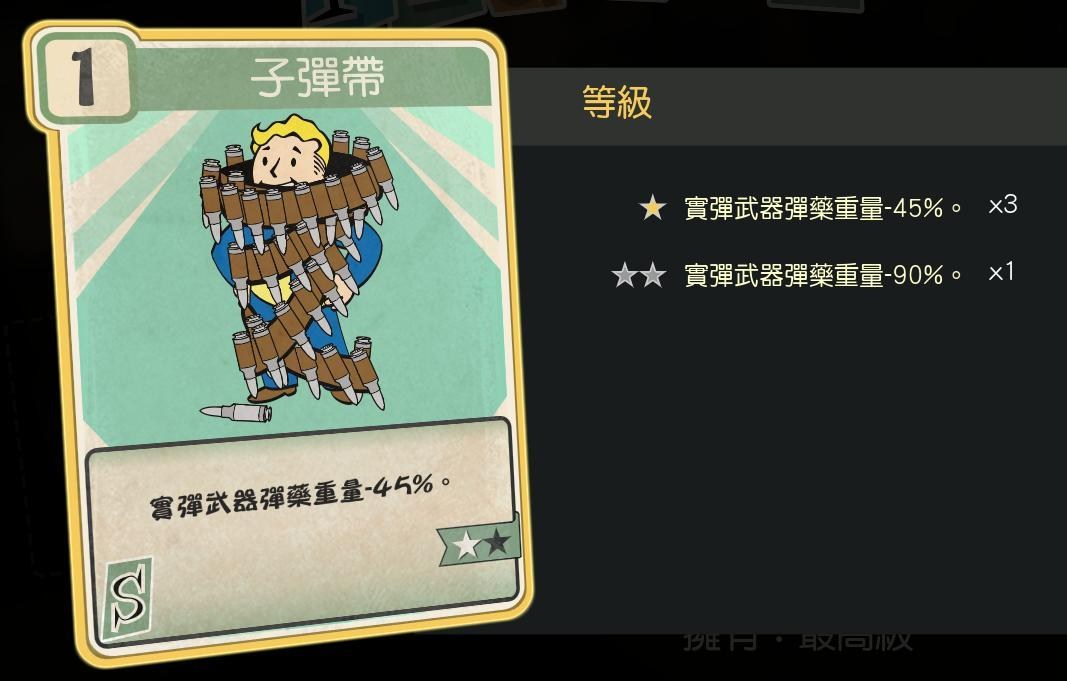Click the star ribbon on the card
This screenshot has width=1067, height=681.
479,542
